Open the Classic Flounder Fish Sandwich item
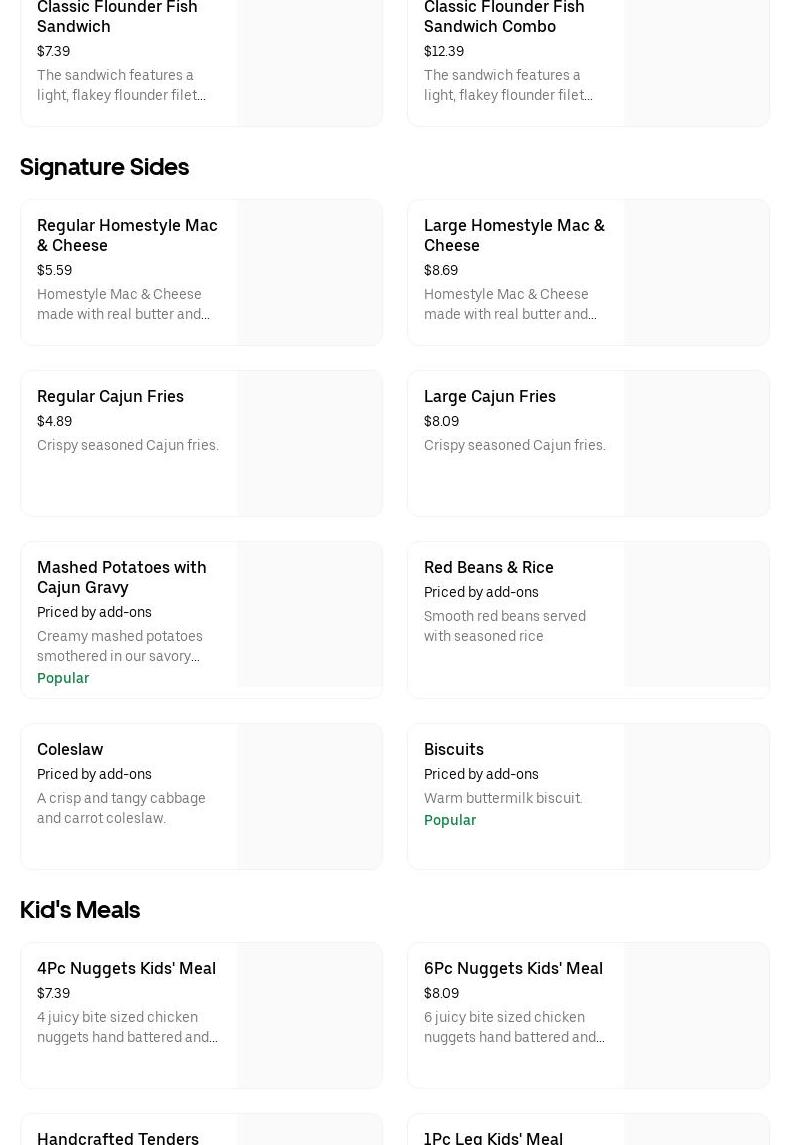The height and width of the screenshot is (1145, 804). pos(117,17)
